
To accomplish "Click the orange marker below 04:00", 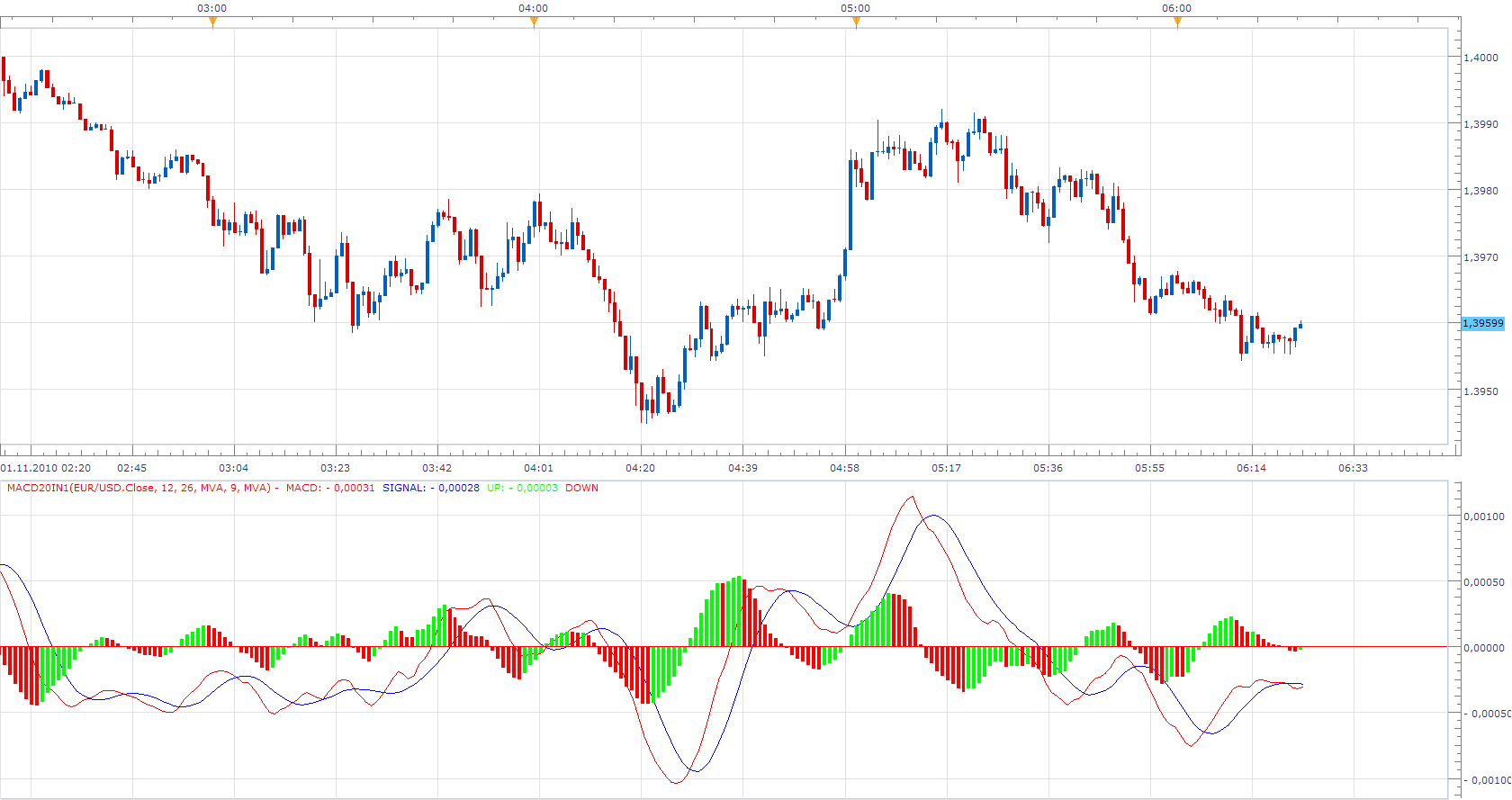I will (x=534, y=22).
